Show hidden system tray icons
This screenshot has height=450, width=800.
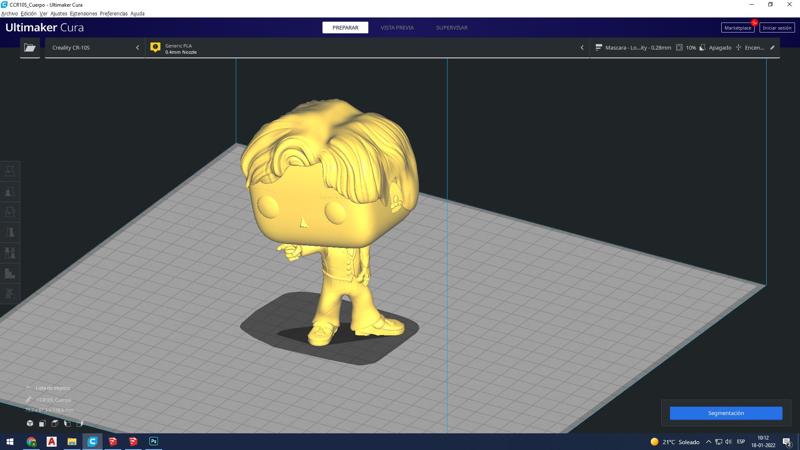coord(708,442)
